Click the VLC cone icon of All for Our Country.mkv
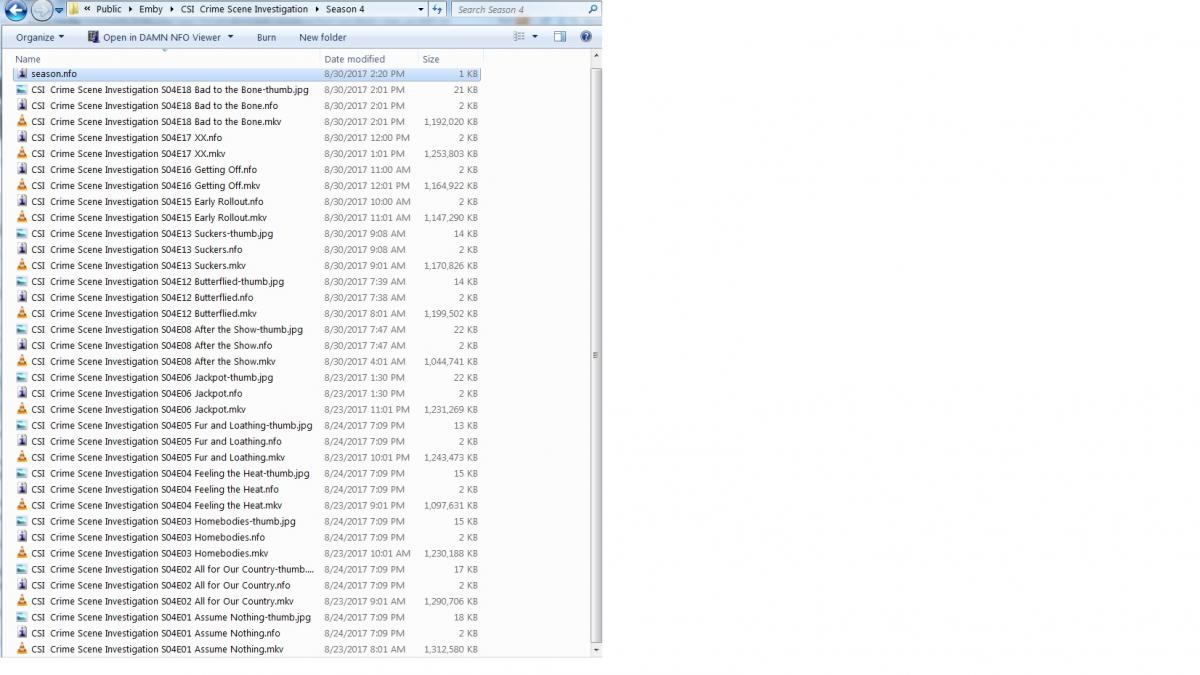 coord(22,602)
